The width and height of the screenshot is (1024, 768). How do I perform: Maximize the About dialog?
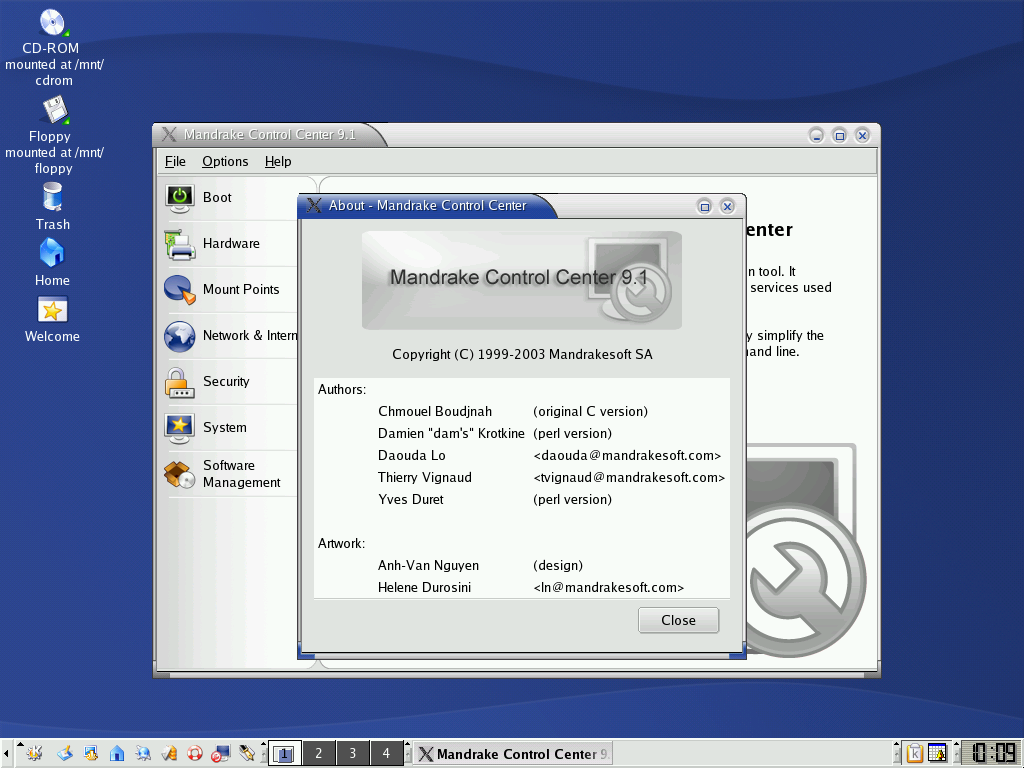click(x=705, y=207)
